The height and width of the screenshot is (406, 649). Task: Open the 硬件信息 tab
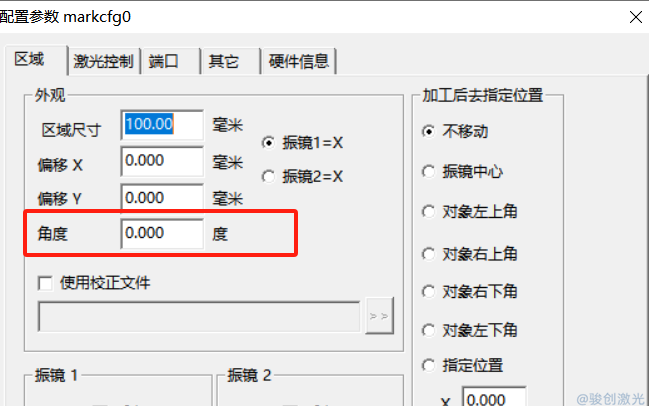298,62
